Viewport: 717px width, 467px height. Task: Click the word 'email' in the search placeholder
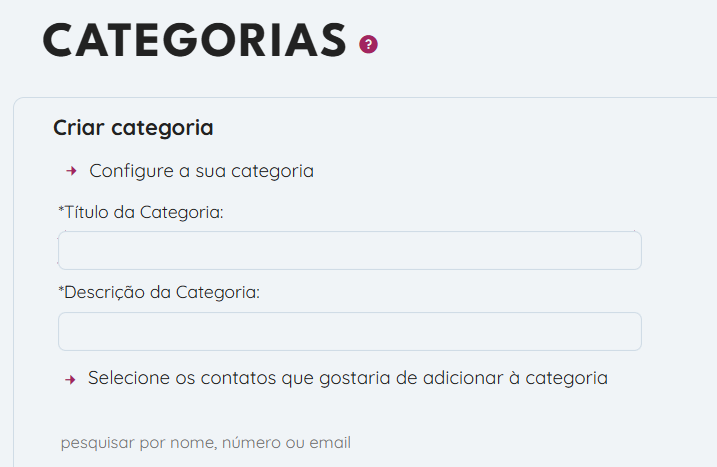coord(331,442)
